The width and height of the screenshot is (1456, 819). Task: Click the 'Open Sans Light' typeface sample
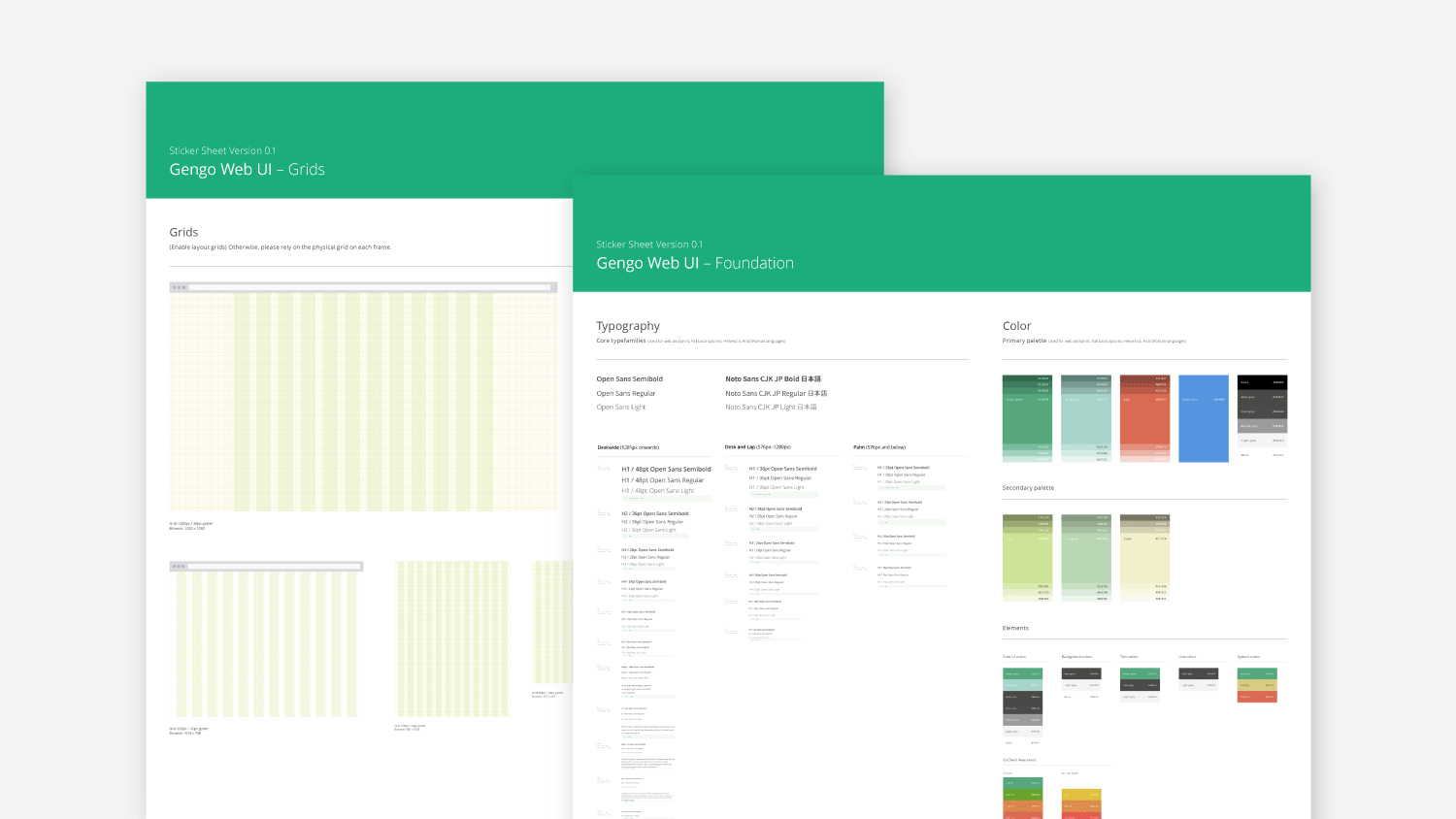621,408
